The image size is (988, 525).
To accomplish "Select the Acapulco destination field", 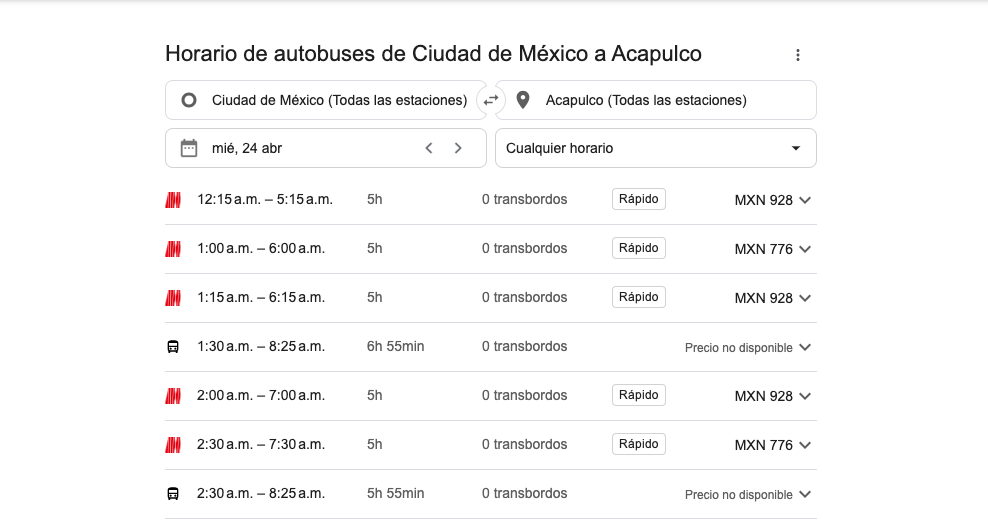I will (656, 100).
